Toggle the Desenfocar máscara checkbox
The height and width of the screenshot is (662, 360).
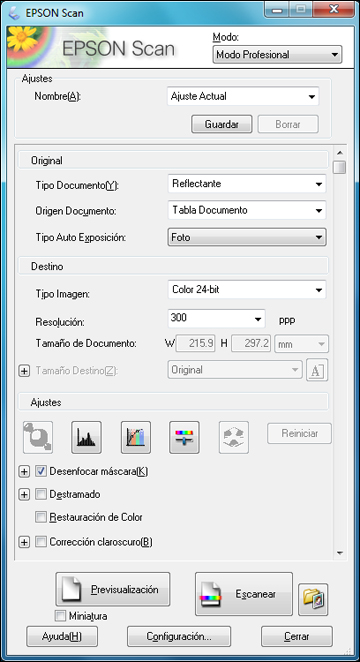click(41, 471)
